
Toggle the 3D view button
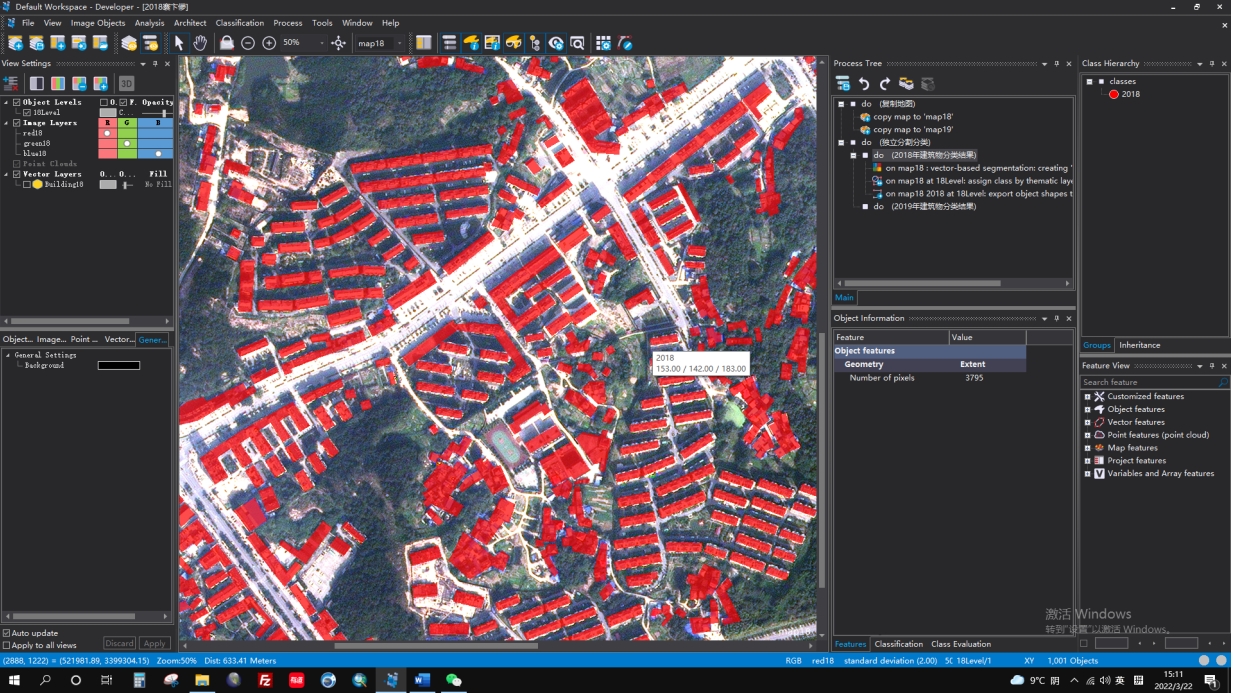pos(126,83)
